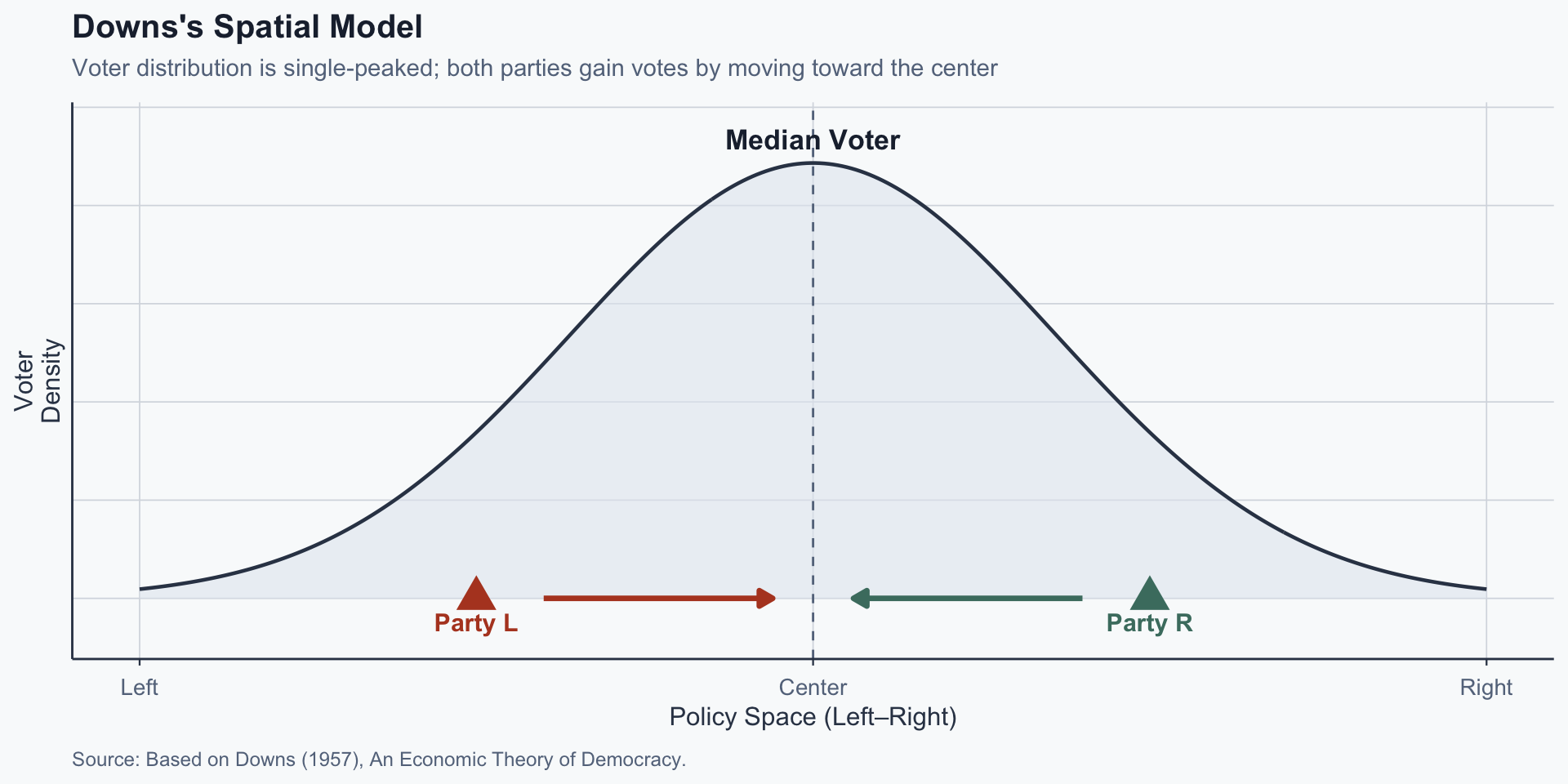Click the "Downs's Spatial Model" title
1568x784 pixels.
point(247,27)
